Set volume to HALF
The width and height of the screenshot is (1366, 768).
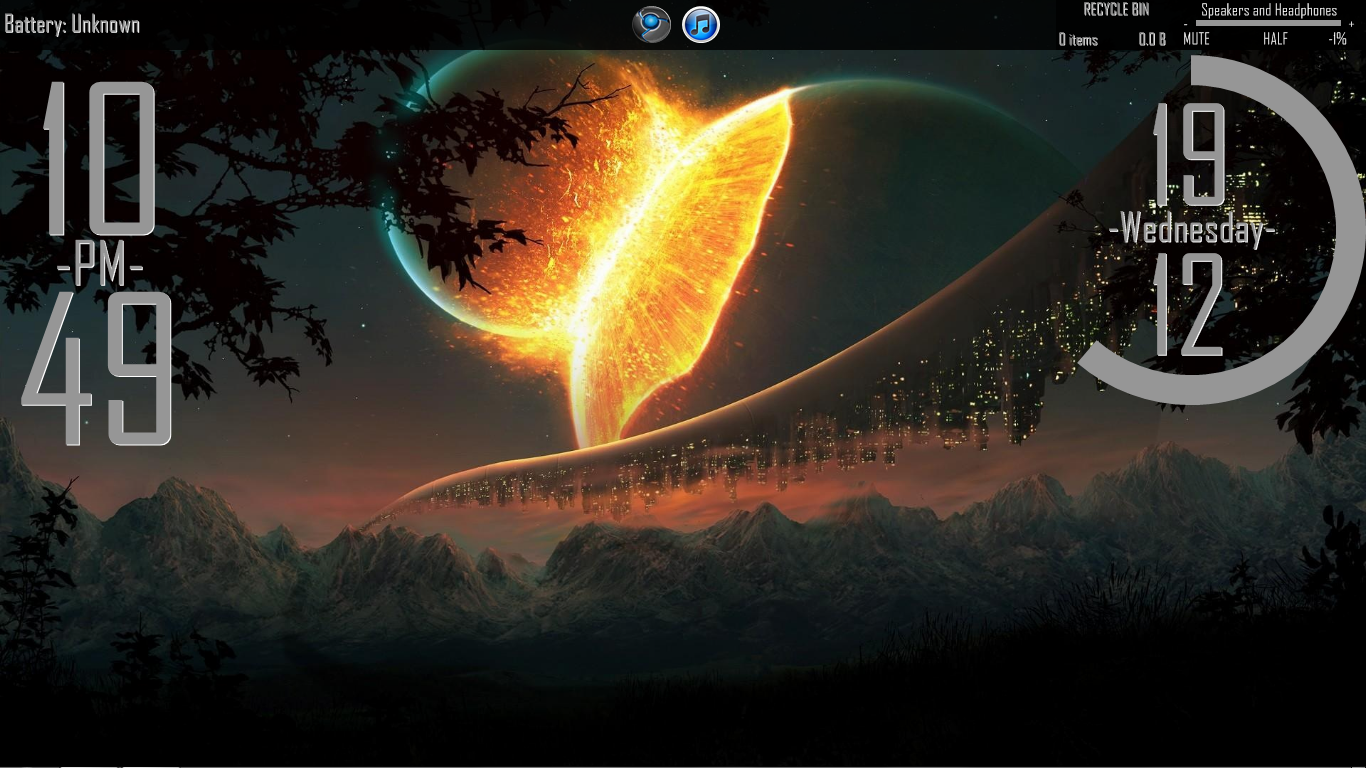click(1275, 39)
